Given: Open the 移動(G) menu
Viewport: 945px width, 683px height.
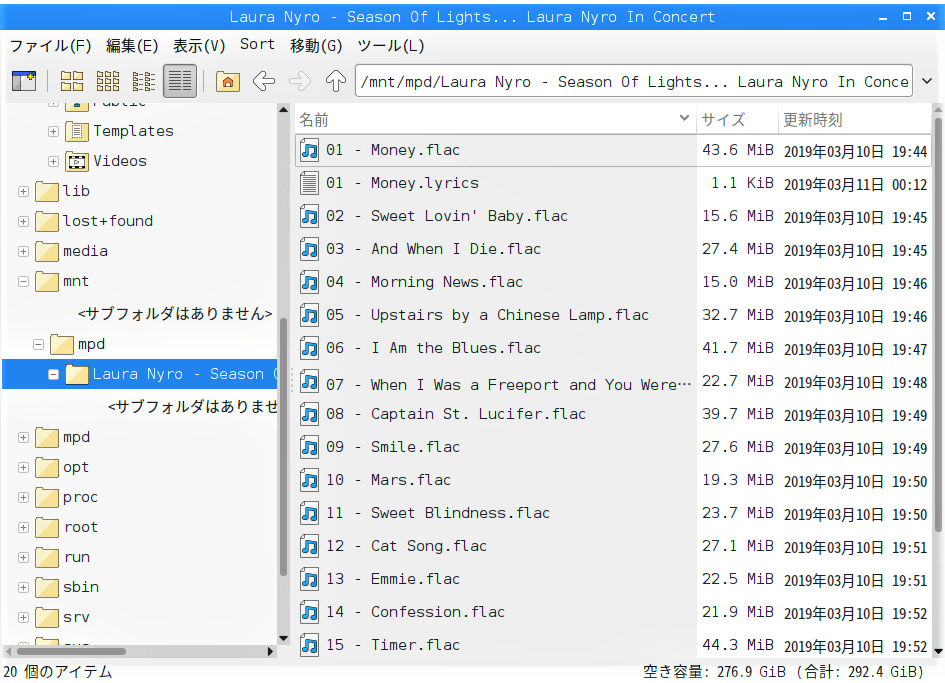Looking at the screenshot, I should (x=316, y=45).
